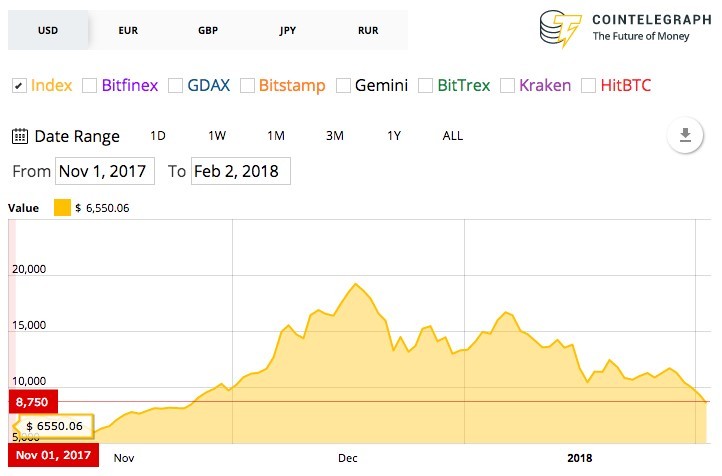Viewport: 722px width, 476px height.
Task: Enable the Bitfinex checkbox
Action: click(89, 86)
